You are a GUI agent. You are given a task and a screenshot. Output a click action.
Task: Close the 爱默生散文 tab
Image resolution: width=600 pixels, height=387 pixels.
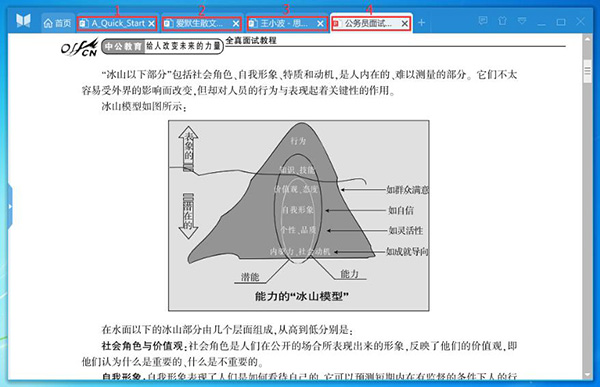[x=236, y=24]
